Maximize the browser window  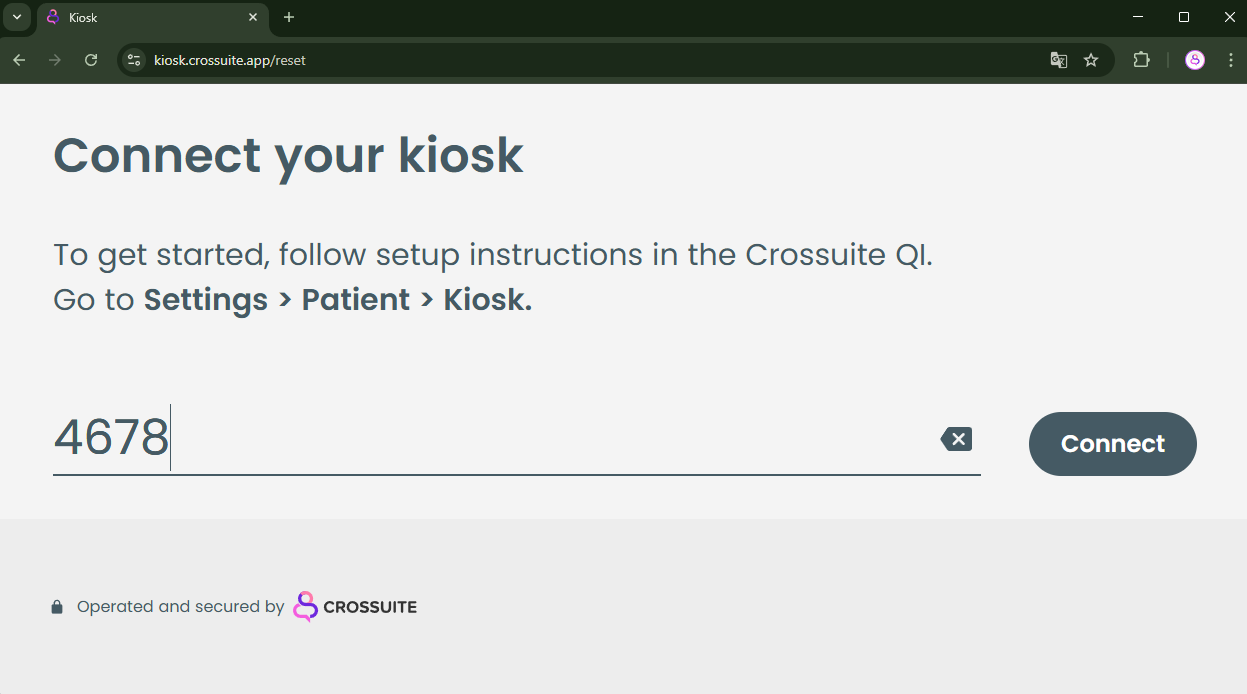[x=1184, y=17]
